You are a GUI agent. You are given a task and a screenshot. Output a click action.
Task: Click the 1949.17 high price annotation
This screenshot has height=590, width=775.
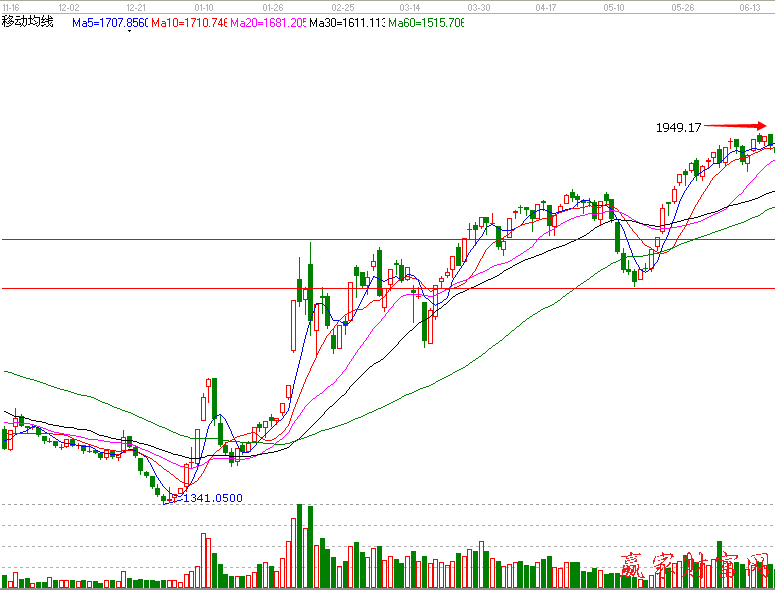tap(679, 128)
